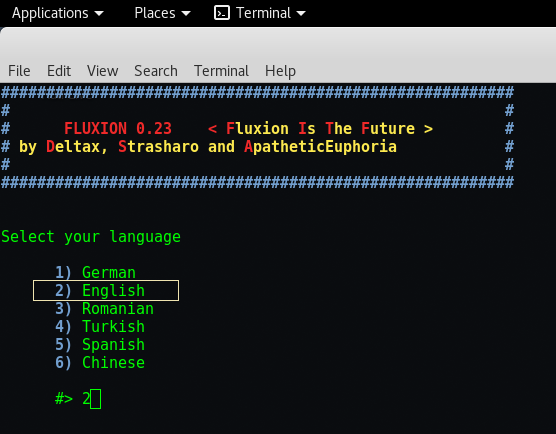This screenshot has width=556, height=434.
Task: Open the Search menu
Action: pyautogui.click(x=156, y=71)
